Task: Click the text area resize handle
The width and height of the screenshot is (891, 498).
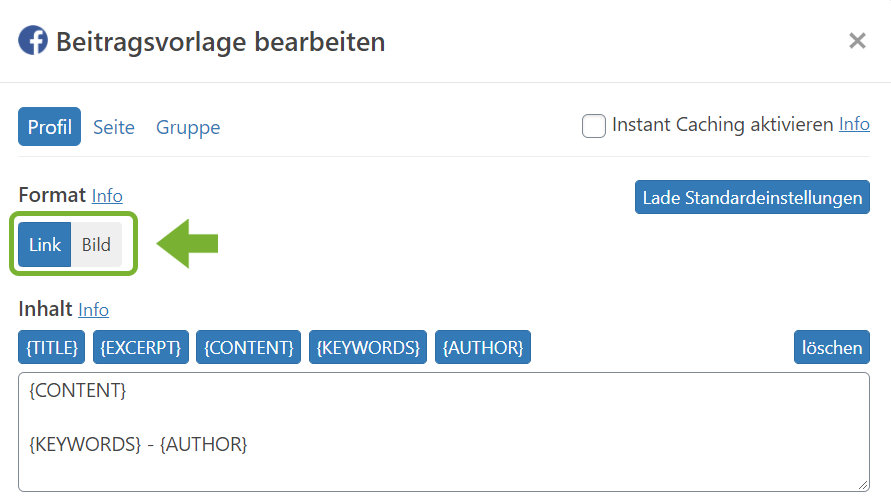Action: [x=863, y=485]
